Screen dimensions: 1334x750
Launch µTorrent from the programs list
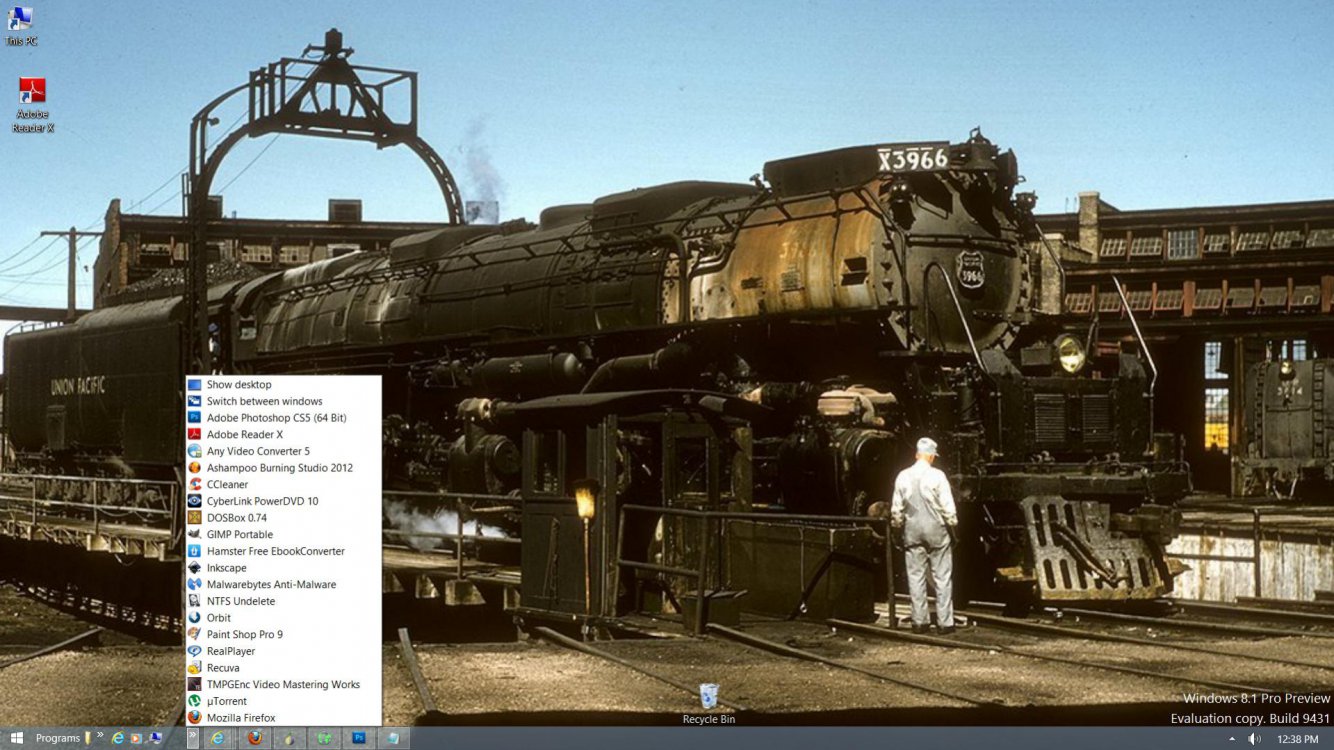pyautogui.click(x=226, y=702)
